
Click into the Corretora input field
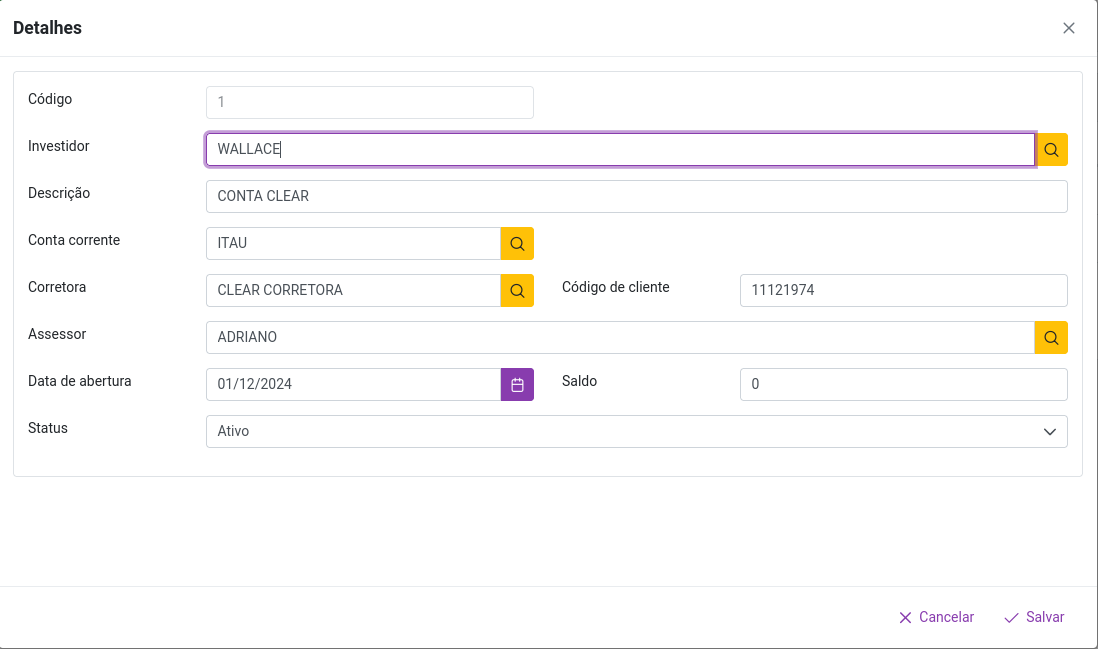(353, 290)
